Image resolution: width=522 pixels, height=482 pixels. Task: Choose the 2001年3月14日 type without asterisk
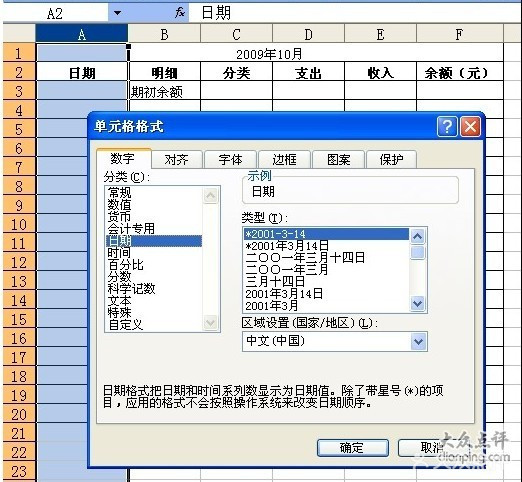tap(326, 294)
